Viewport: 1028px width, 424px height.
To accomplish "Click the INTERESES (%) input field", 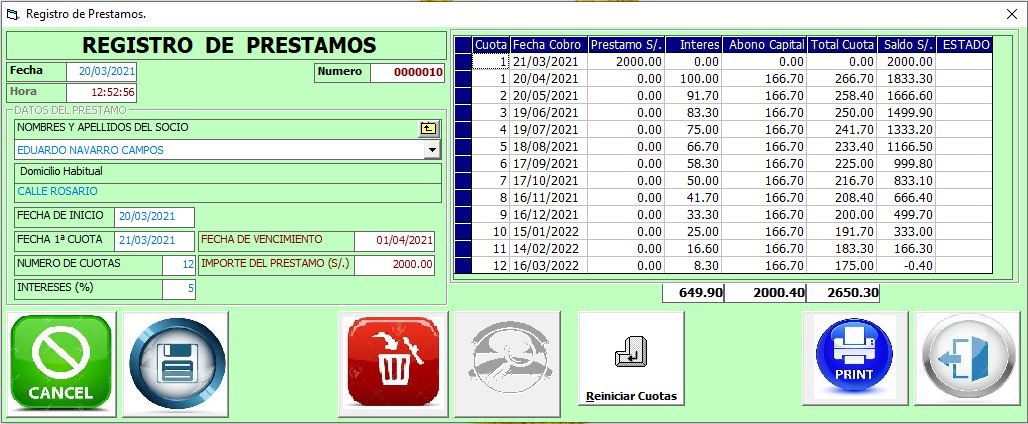I will coord(179,289).
